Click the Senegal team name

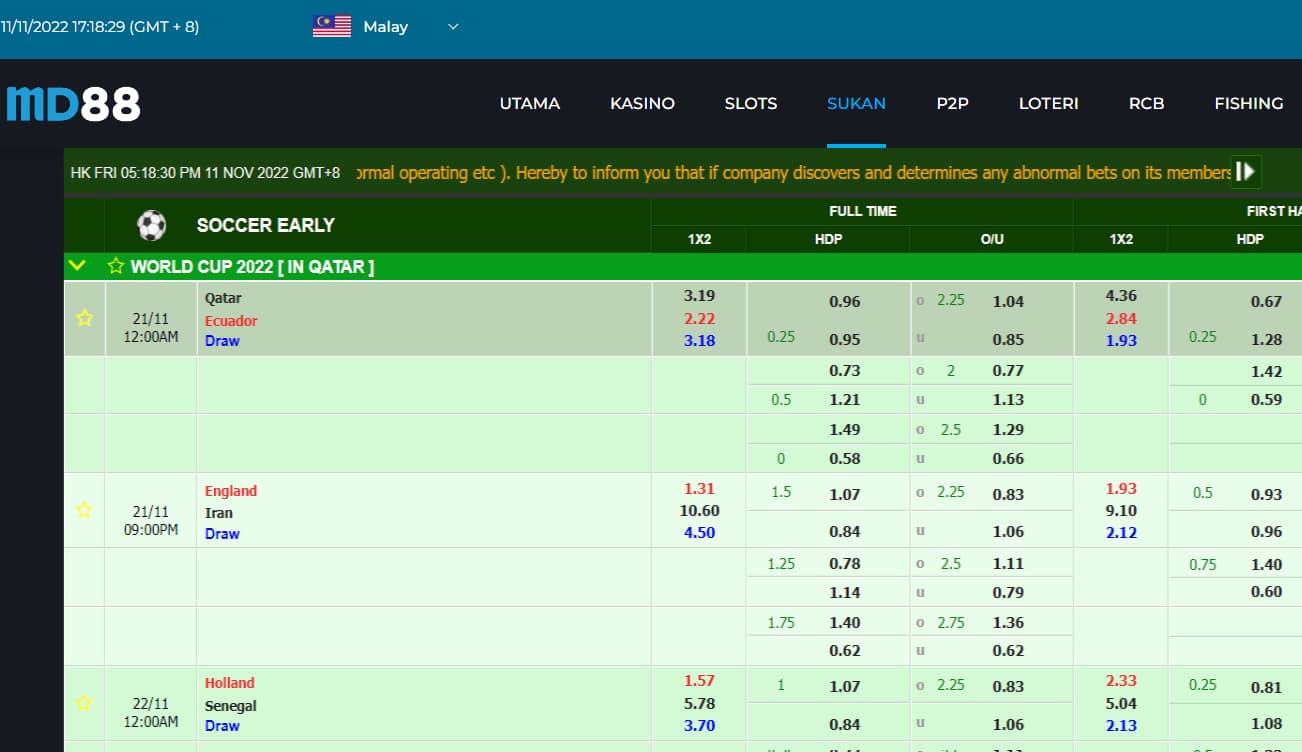coord(231,706)
